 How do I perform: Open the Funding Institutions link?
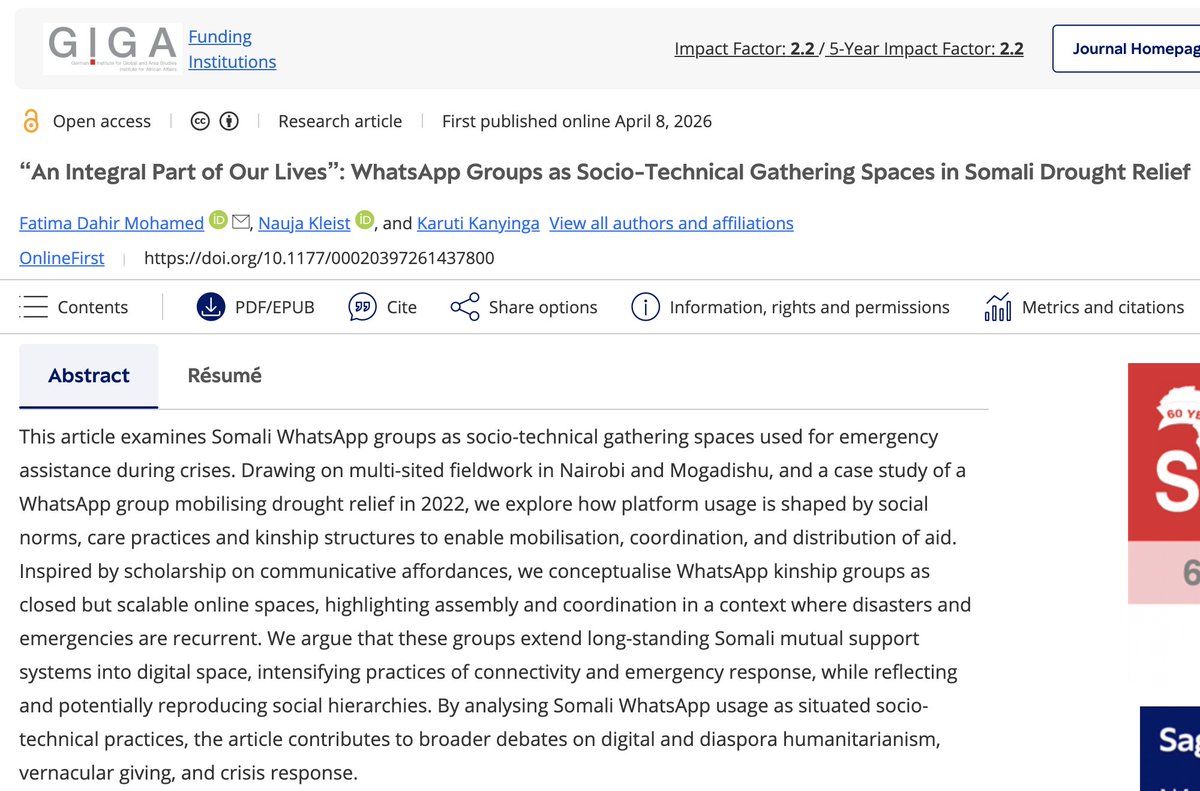(232, 49)
